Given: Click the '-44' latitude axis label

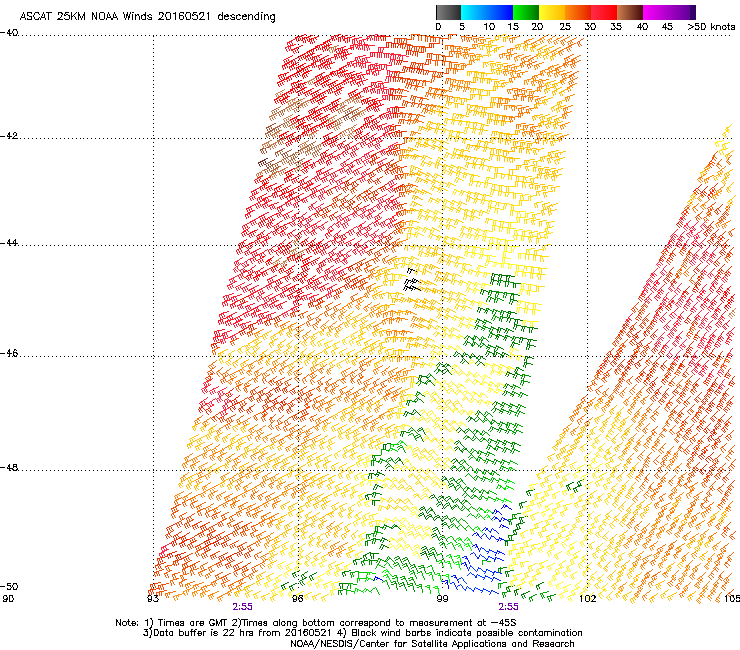Looking at the screenshot, I should [x=9, y=243].
